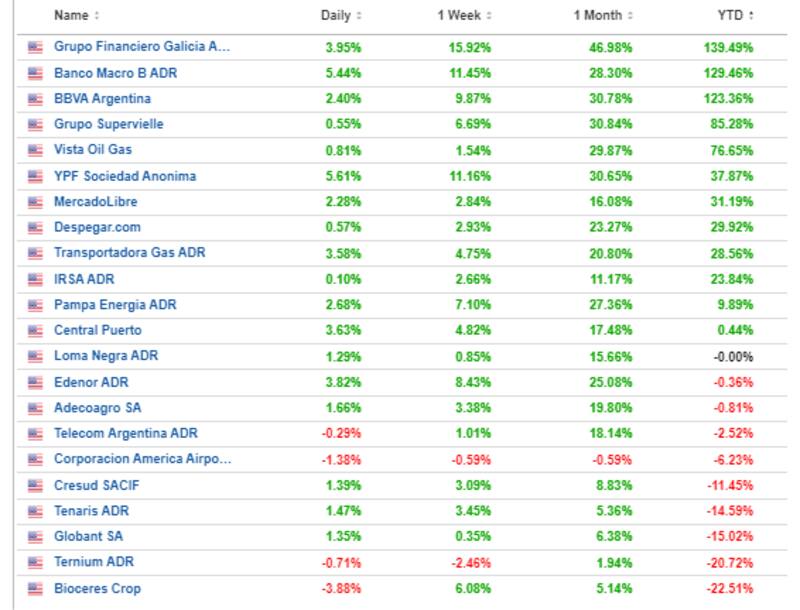Open the Tenaris ADR stock link
Screen dimensions: 800x610
(91, 511)
